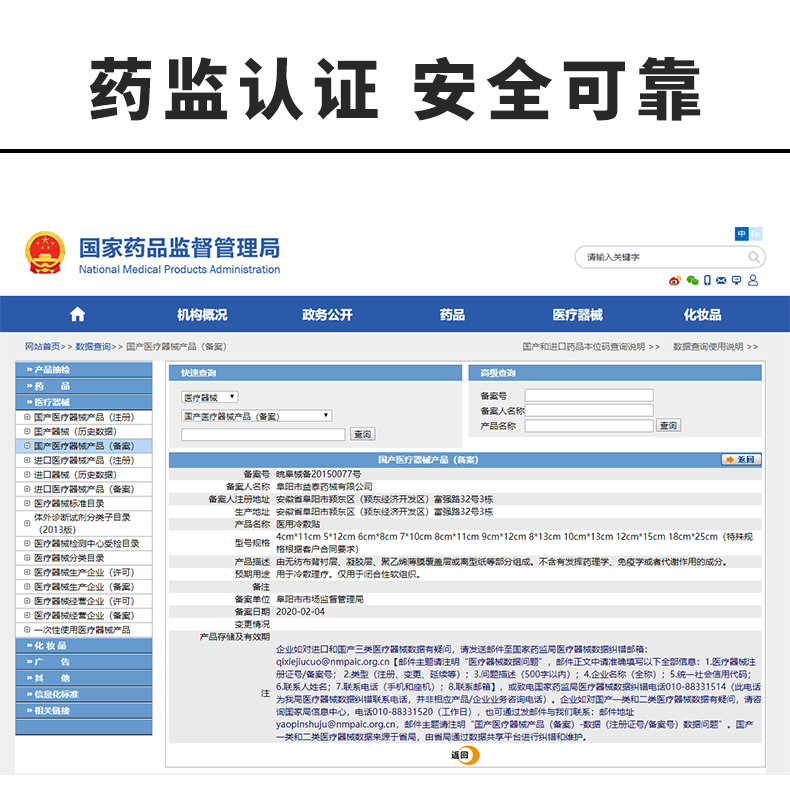Select 医疗器械生产企业（备案） item
Viewport: 790px width, 790px height.
click(84, 587)
